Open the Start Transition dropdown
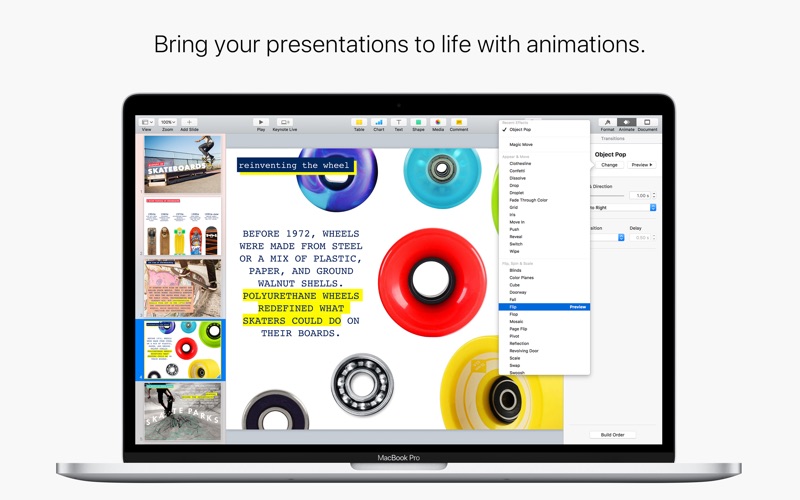800x500 pixels. coord(607,237)
